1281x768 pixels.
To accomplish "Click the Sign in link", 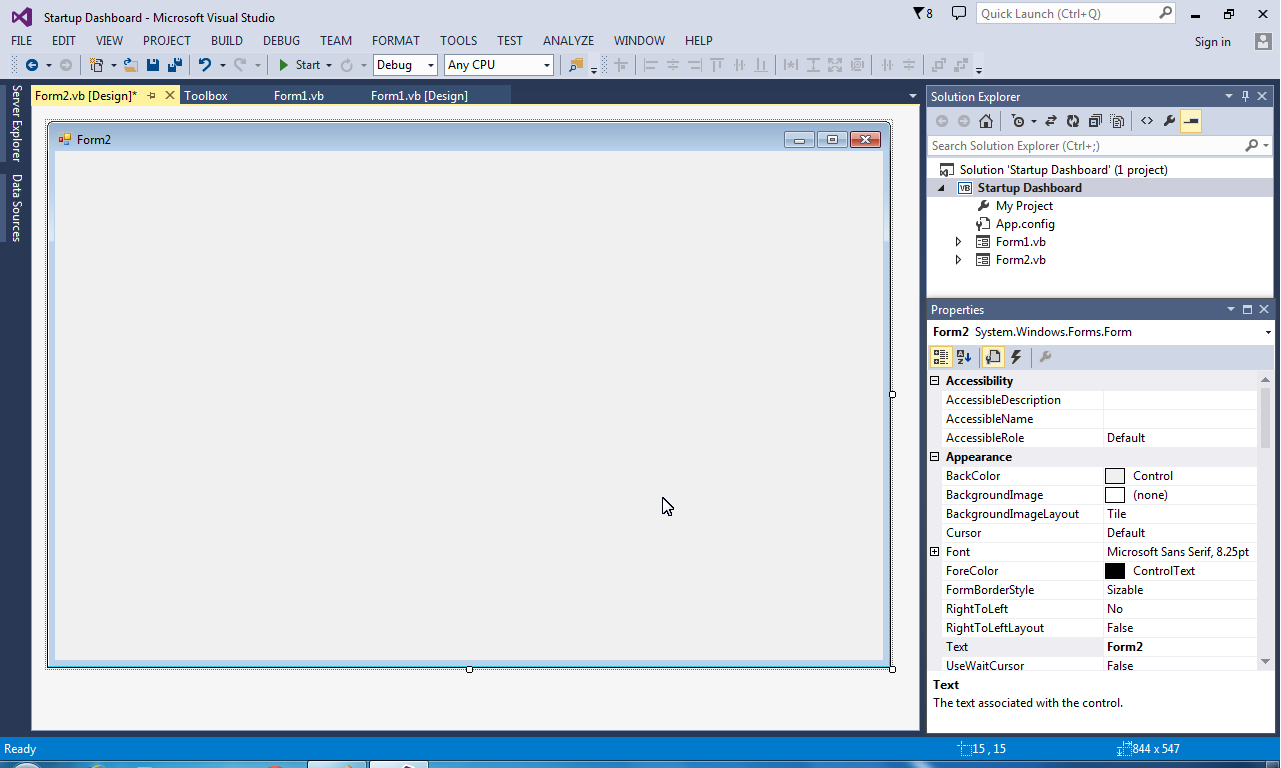I will point(1213,42).
